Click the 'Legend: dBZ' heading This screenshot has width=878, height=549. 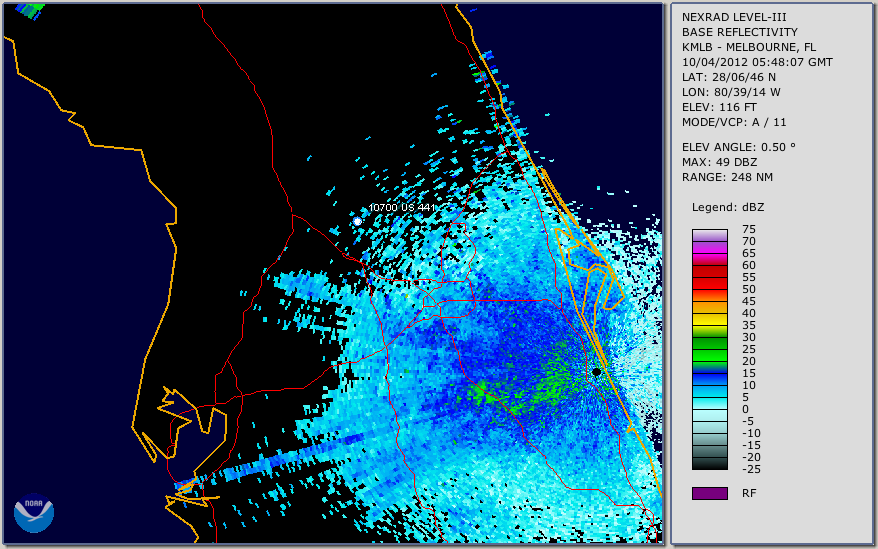click(x=728, y=208)
